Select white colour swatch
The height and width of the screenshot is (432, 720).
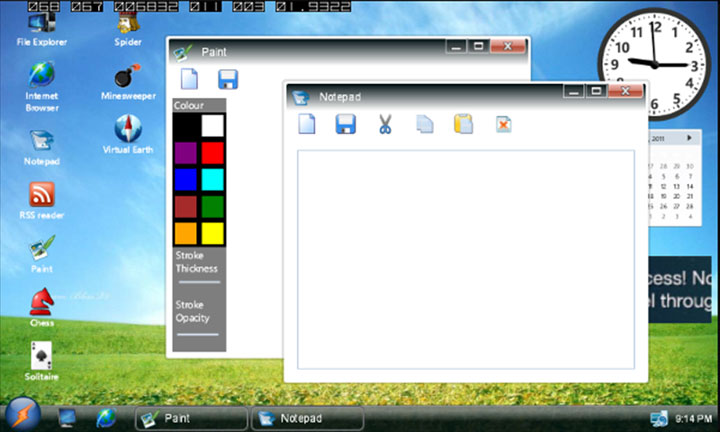213,126
